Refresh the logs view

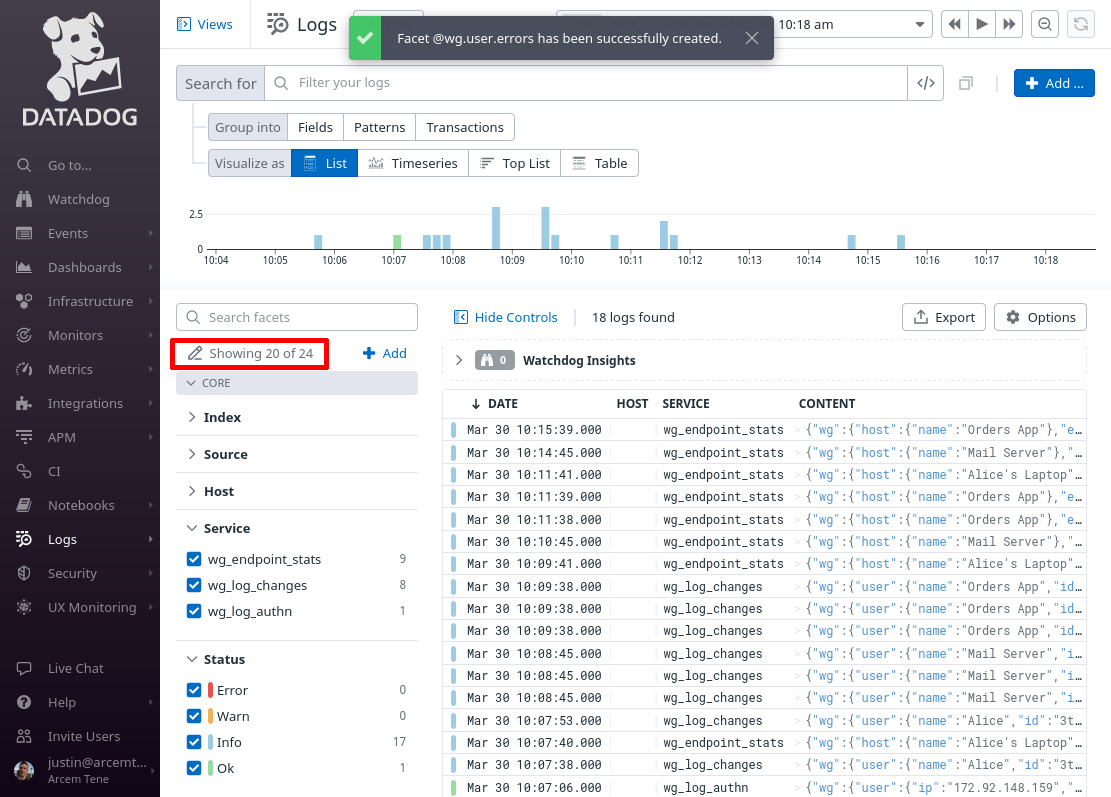[x=1081, y=24]
